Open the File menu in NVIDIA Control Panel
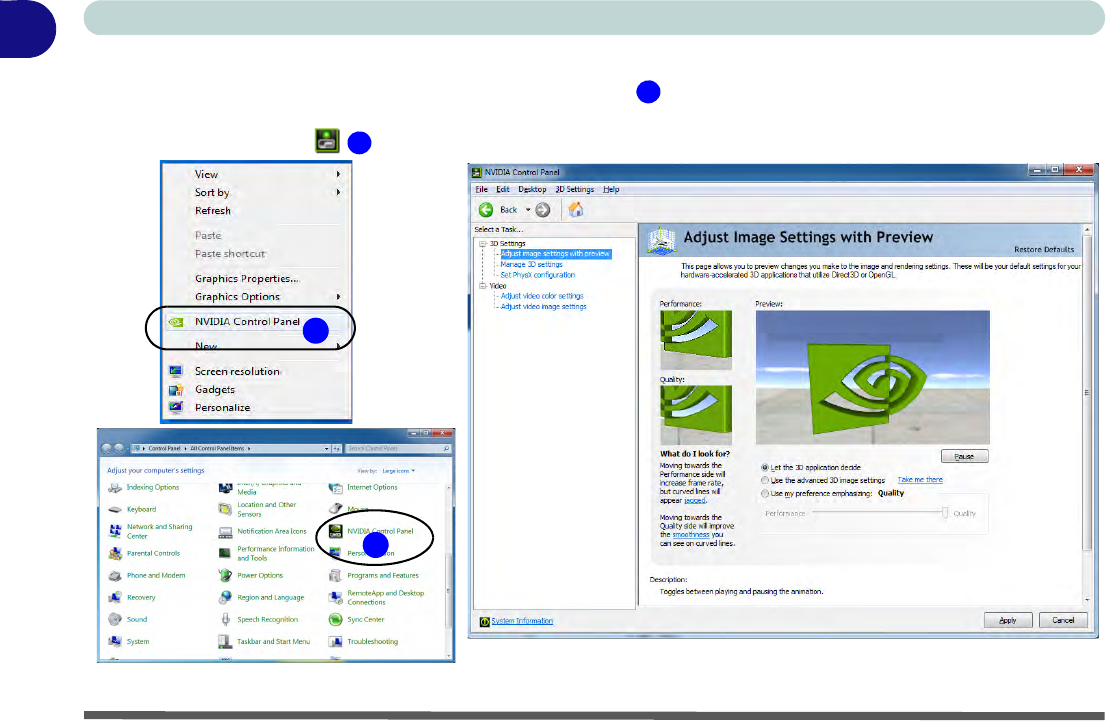The width and height of the screenshot is (1106, 721). point(481,189)
